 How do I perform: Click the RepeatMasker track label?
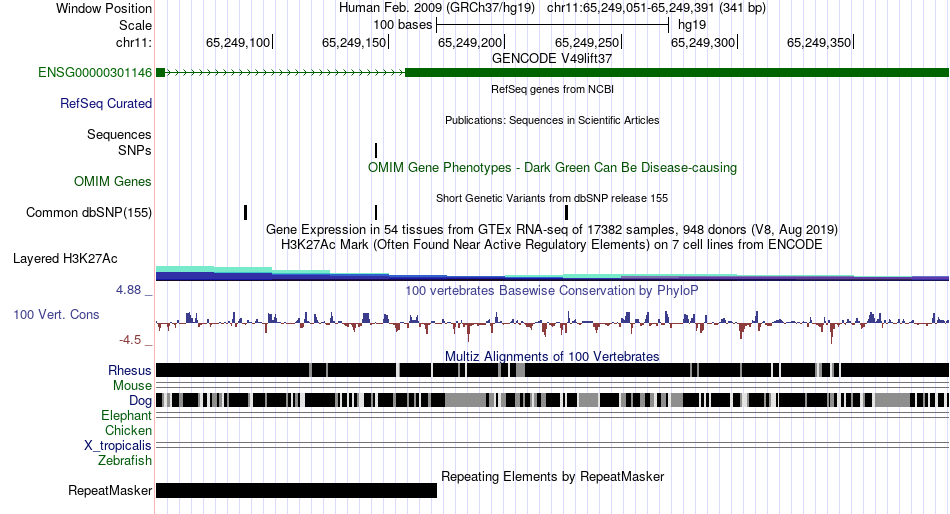point(110,490)
